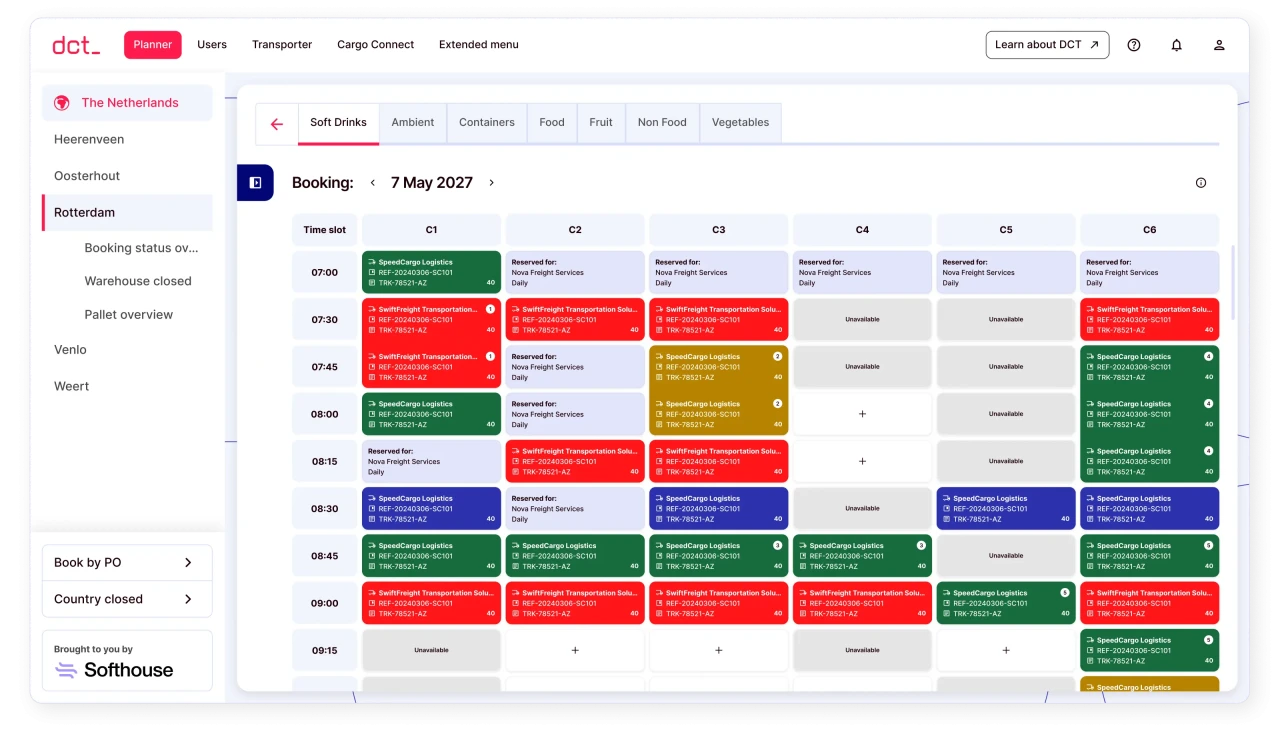Add booking in C4 at 08:00

tap(862, 414)
